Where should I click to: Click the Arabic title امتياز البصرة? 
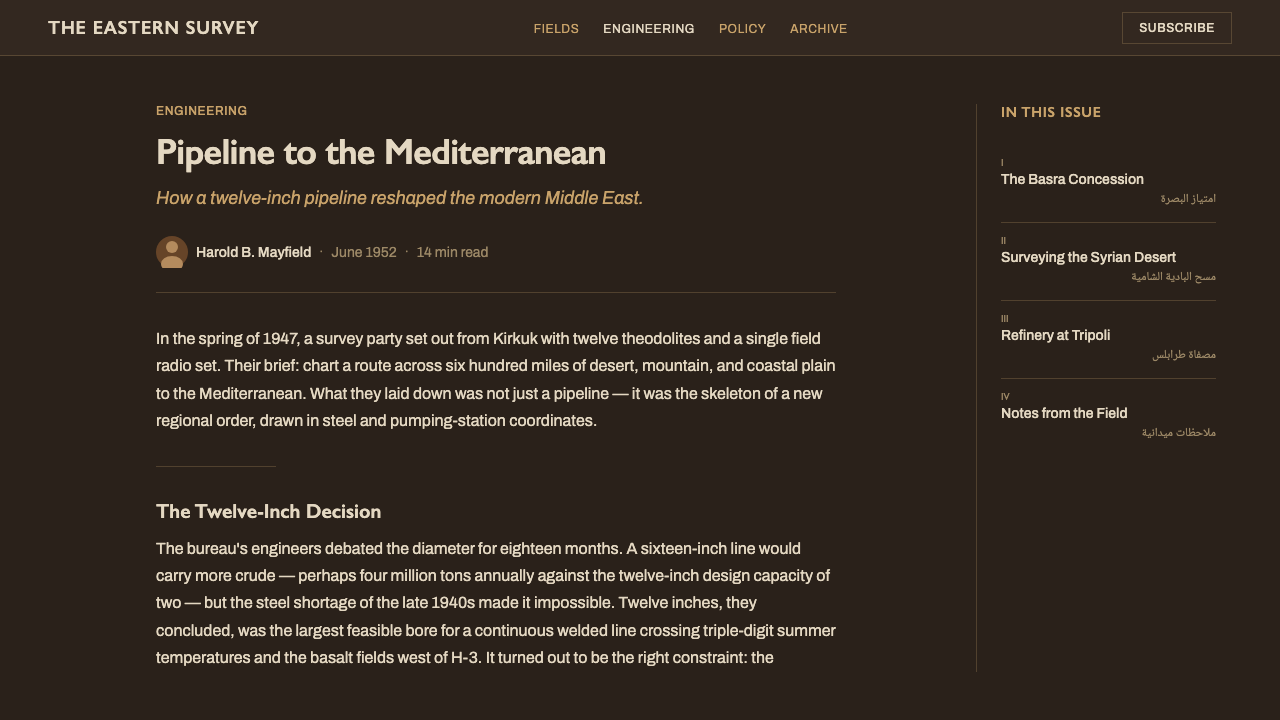coord(1188,198)
